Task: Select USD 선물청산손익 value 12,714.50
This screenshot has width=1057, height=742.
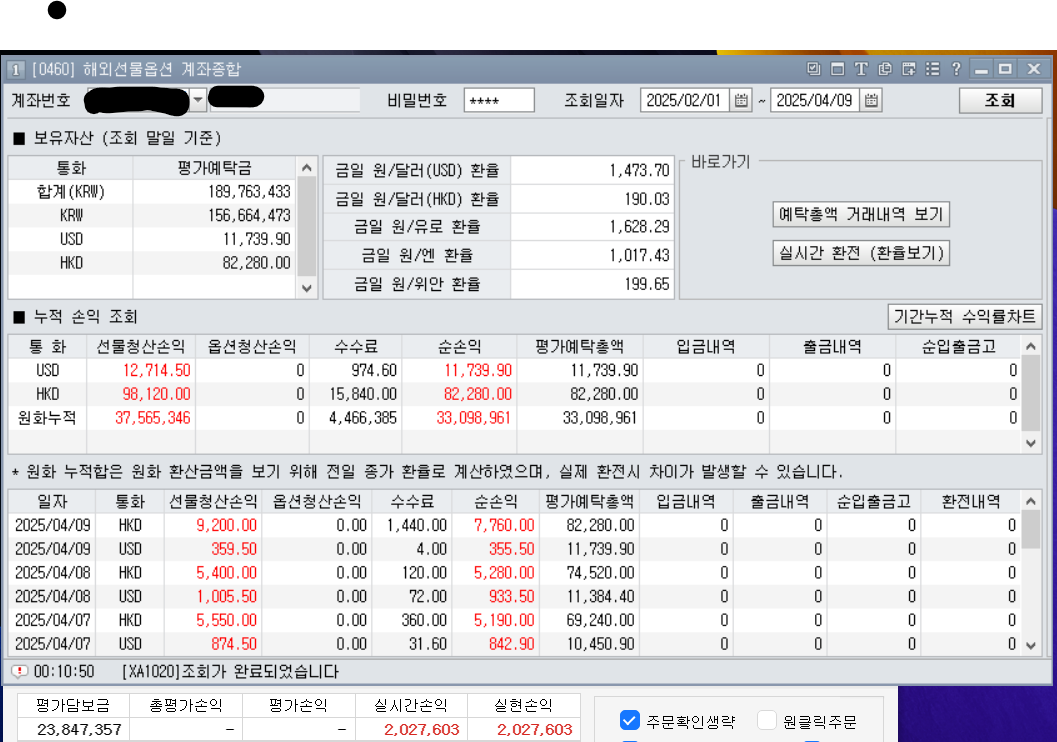Action: coord(156,370)
